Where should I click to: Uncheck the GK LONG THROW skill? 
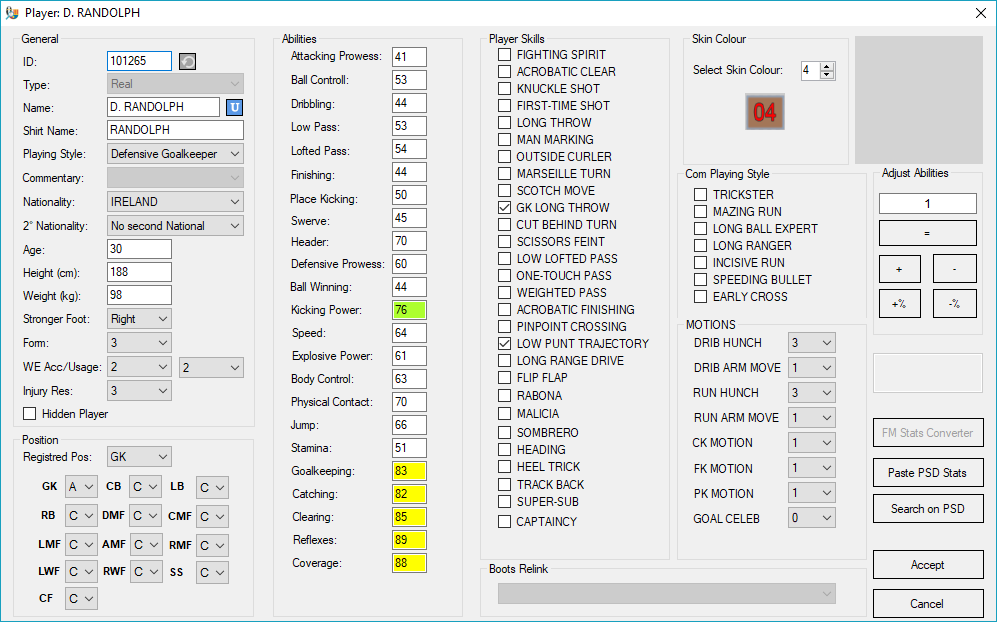click(x=505, y=208)
